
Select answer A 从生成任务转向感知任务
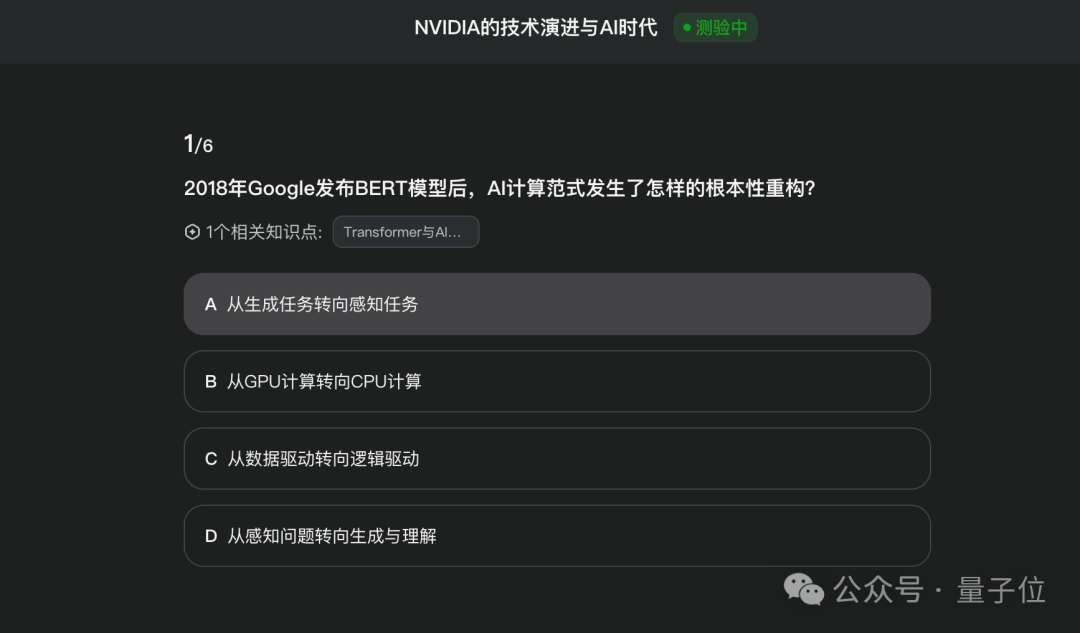557,304
